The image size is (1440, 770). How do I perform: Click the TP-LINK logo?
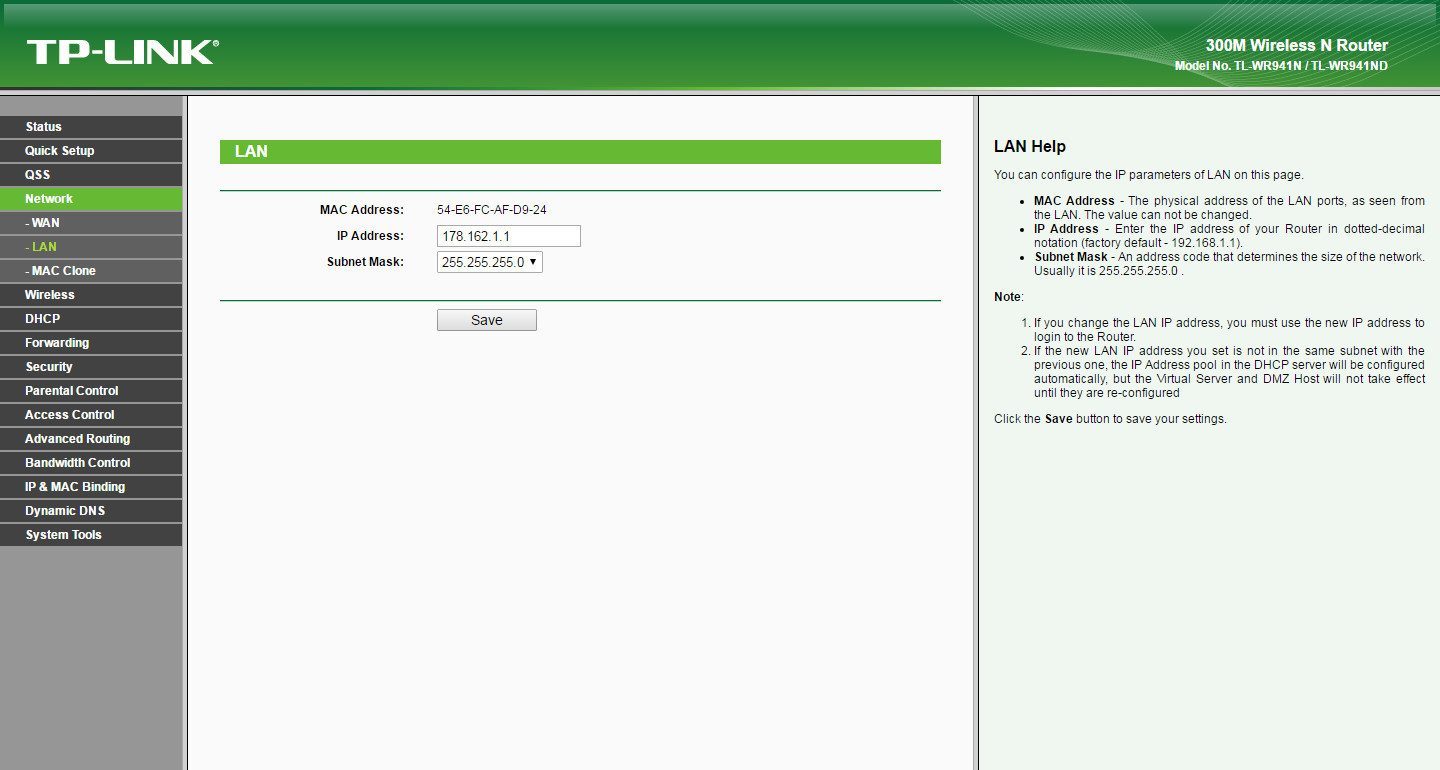point(122,52)
